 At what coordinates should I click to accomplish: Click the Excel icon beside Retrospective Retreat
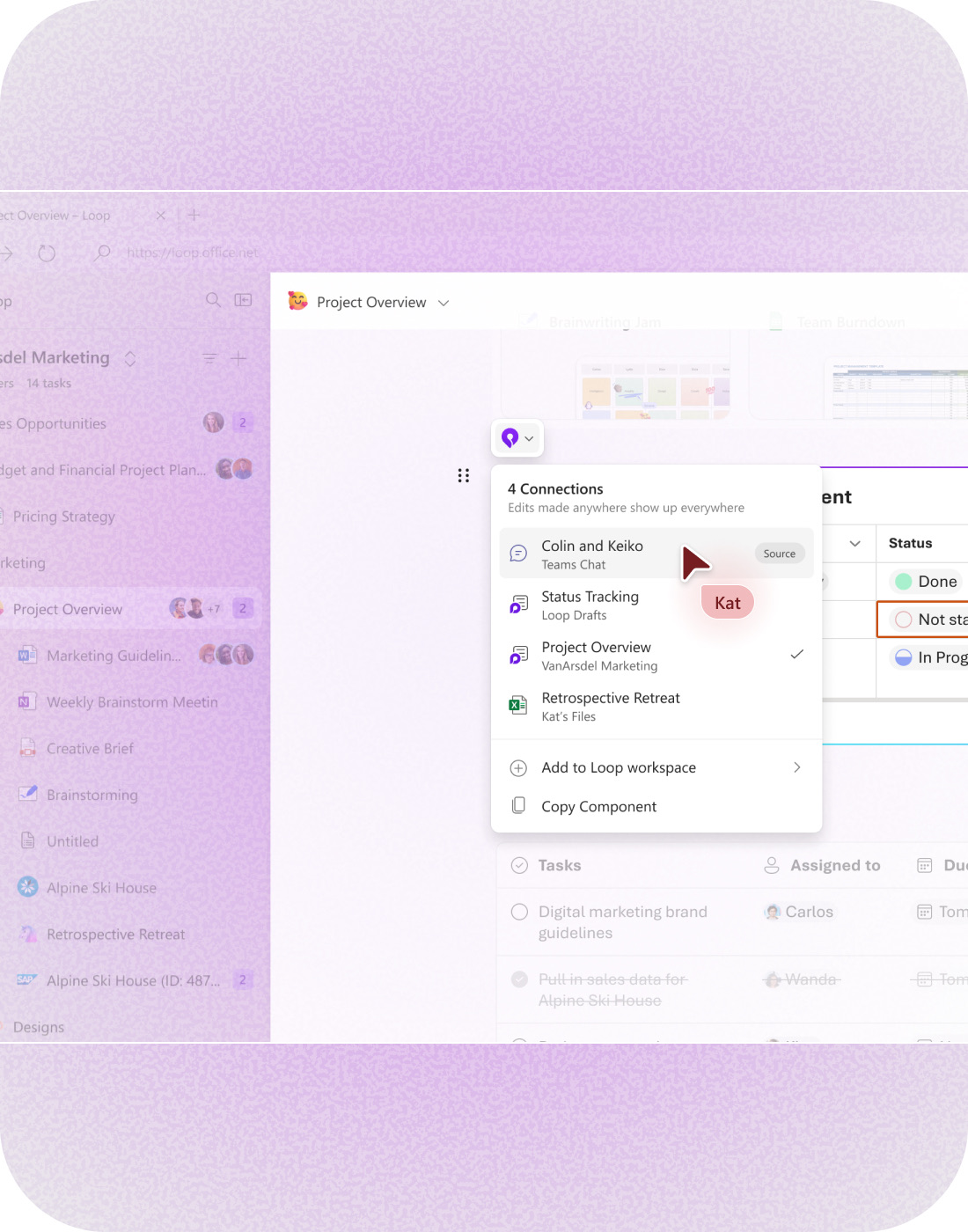click(519, 705)
